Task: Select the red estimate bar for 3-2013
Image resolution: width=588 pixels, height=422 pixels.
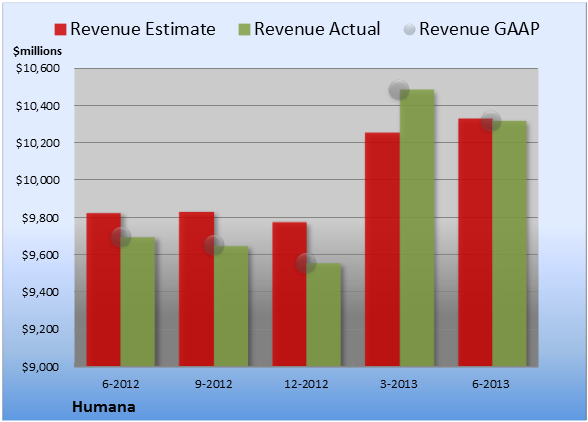Action: pyautogui.click(x=382, y=249)
